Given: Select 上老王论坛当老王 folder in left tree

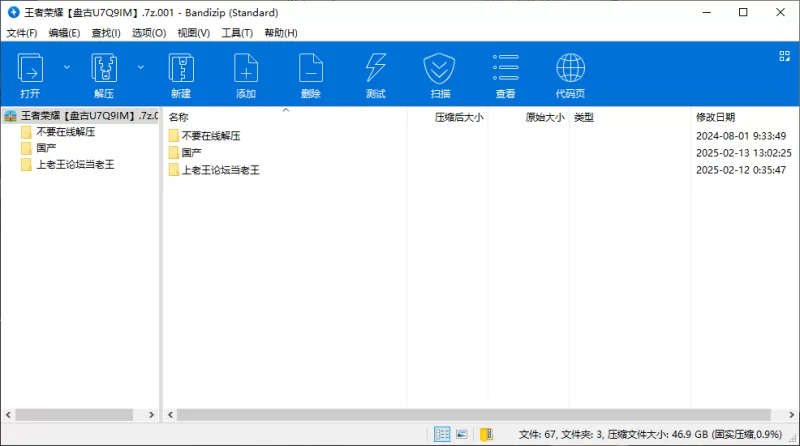Looking at the screenshot, I should point(75,164).
